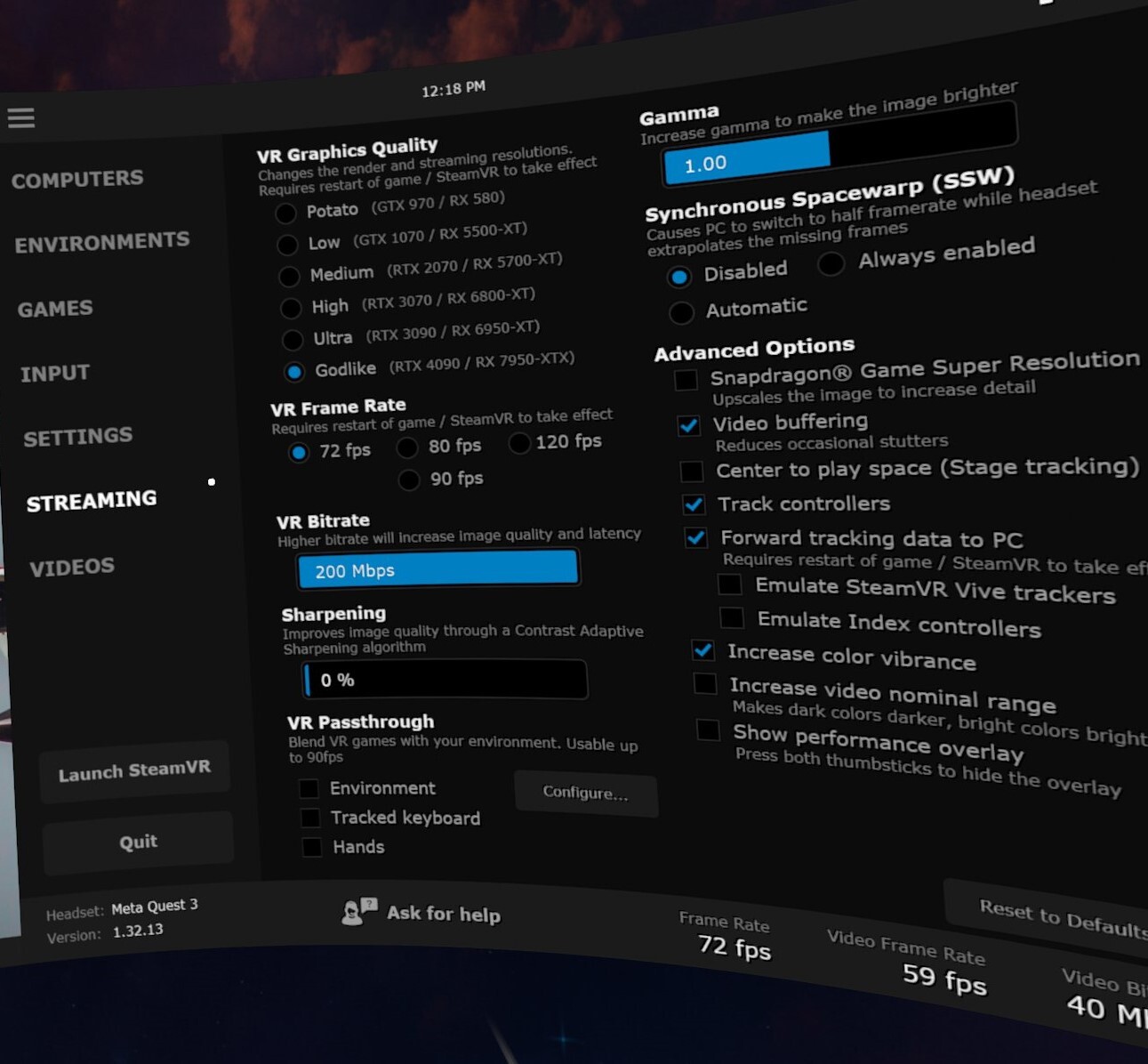This screenshot has height=1064, width=1148.
Task: Enable Tracked keyboard passthrough
Action: [310, 818]
